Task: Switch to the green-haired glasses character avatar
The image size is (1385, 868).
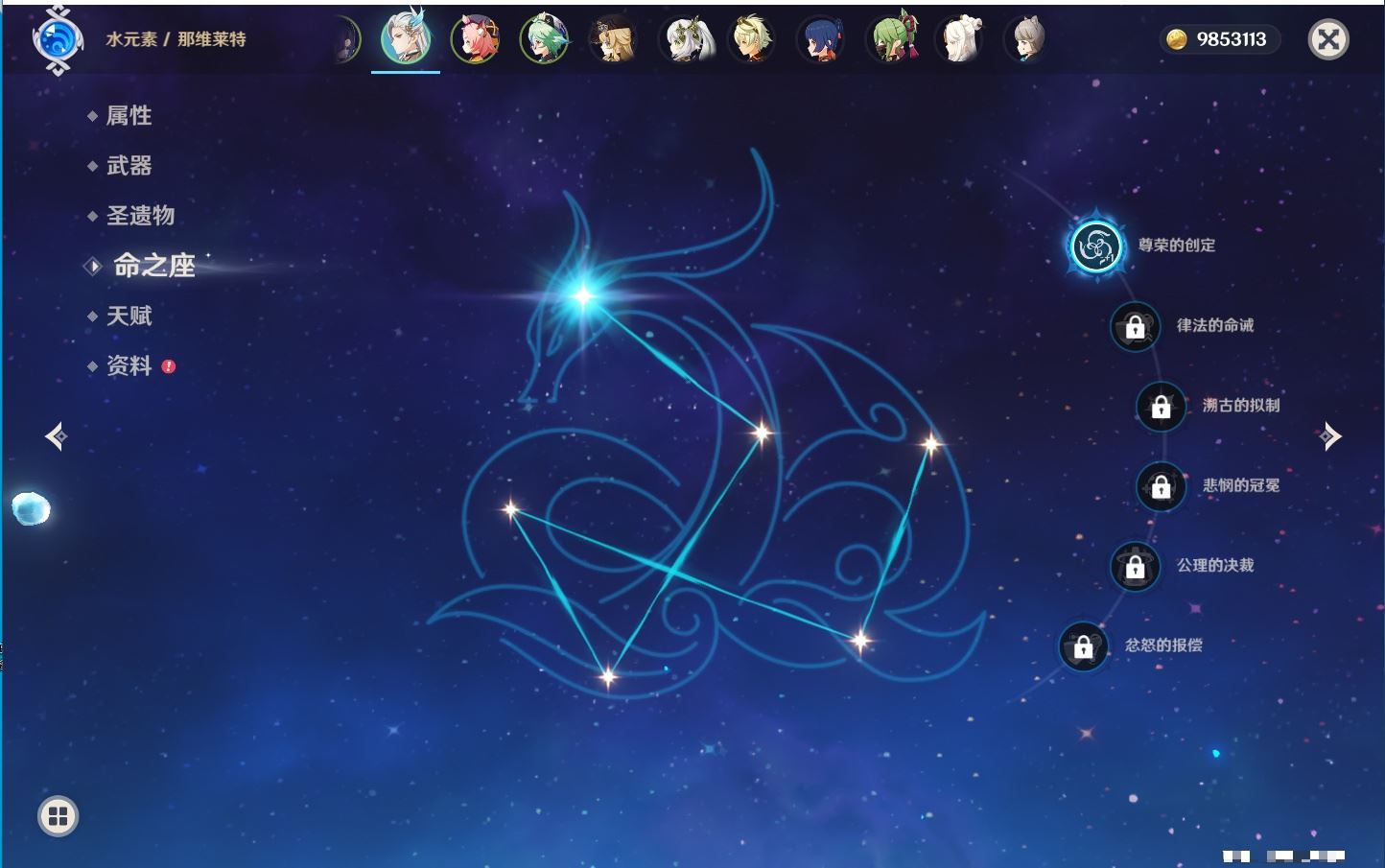Action: (544, 39)
